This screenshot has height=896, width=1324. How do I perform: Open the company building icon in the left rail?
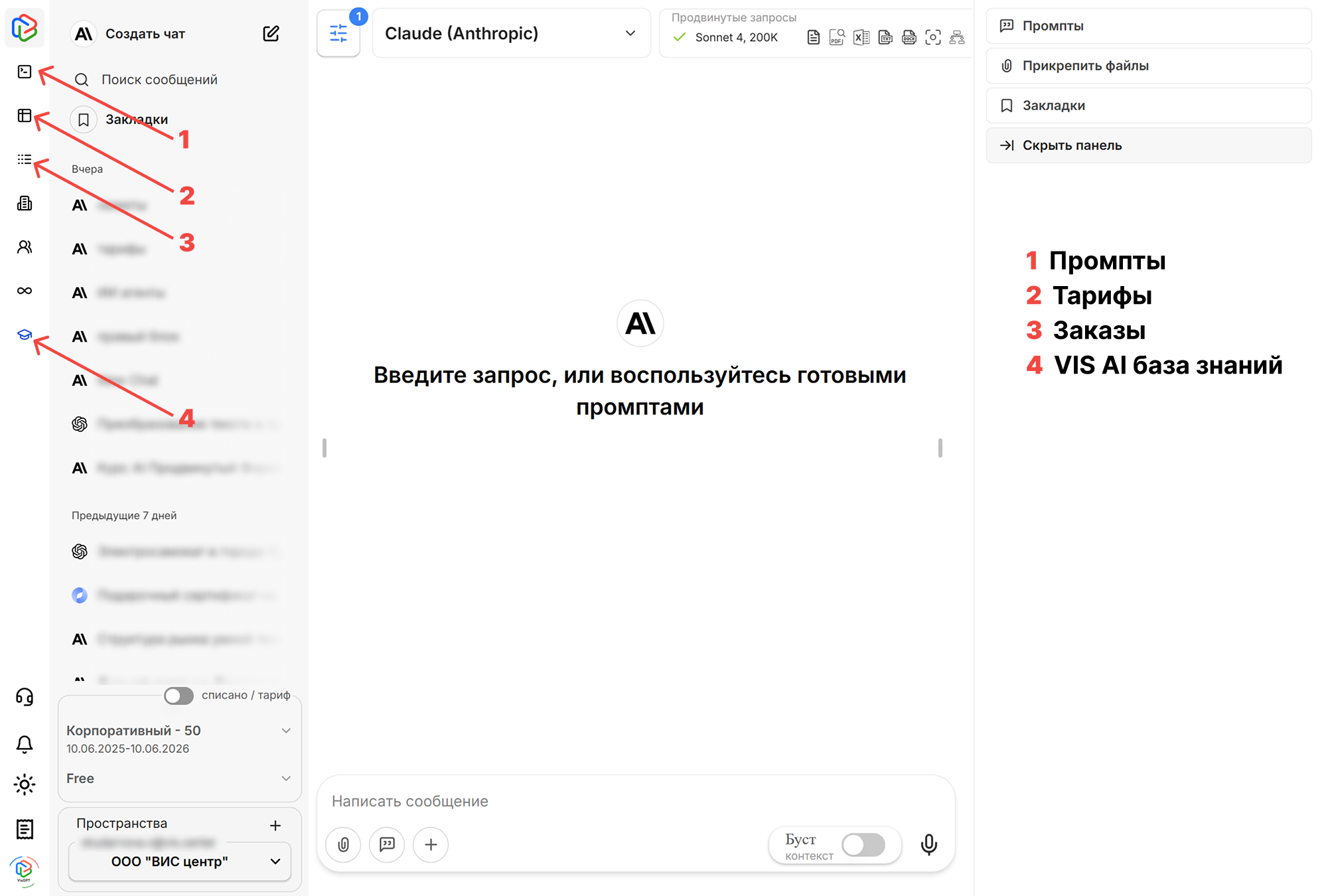[x=25, y=203]
